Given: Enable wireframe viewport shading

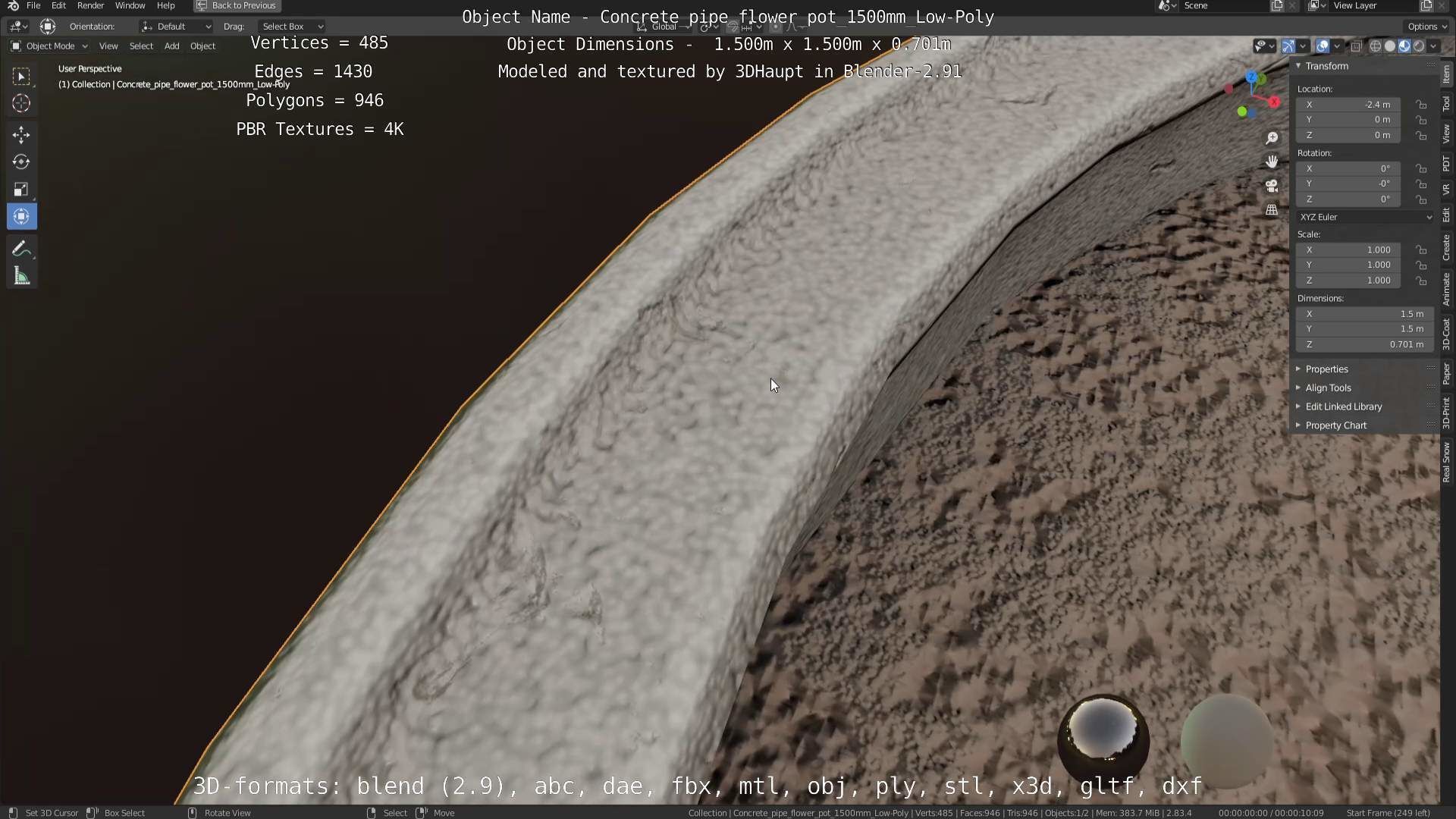Looking at the screenshot, I should click(x=1375, y=46).
